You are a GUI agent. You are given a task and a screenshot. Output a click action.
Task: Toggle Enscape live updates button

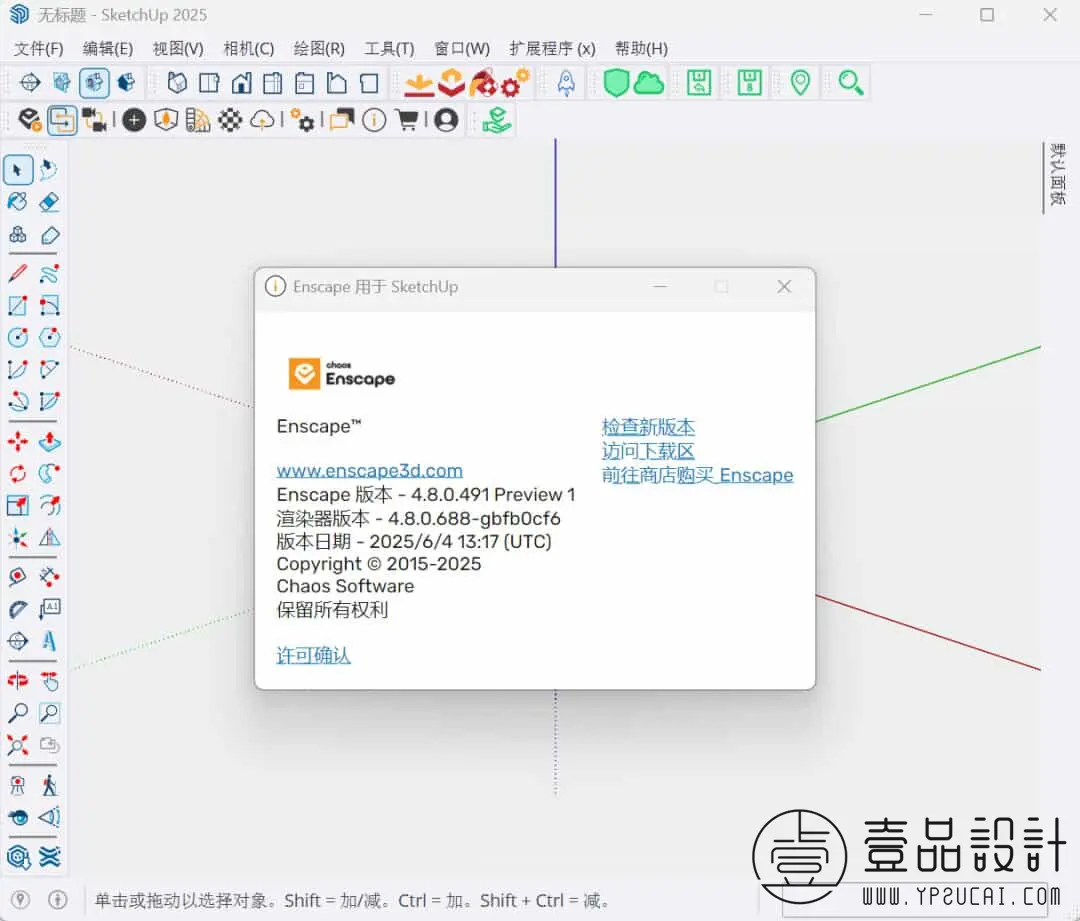tap(62, 121)
